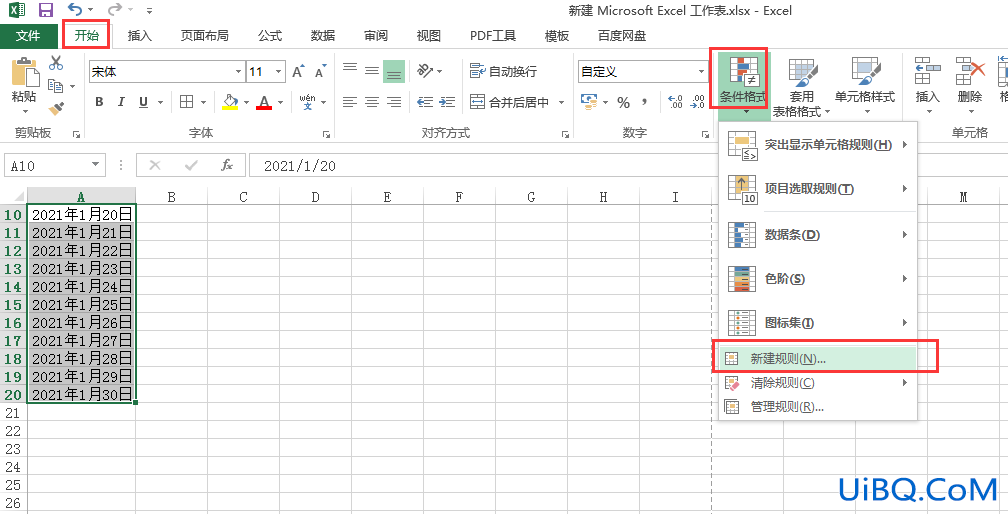This screenshot has width=1008, height=514.
Task: Toggle center text alignment
Action: (x=372, y=102)
